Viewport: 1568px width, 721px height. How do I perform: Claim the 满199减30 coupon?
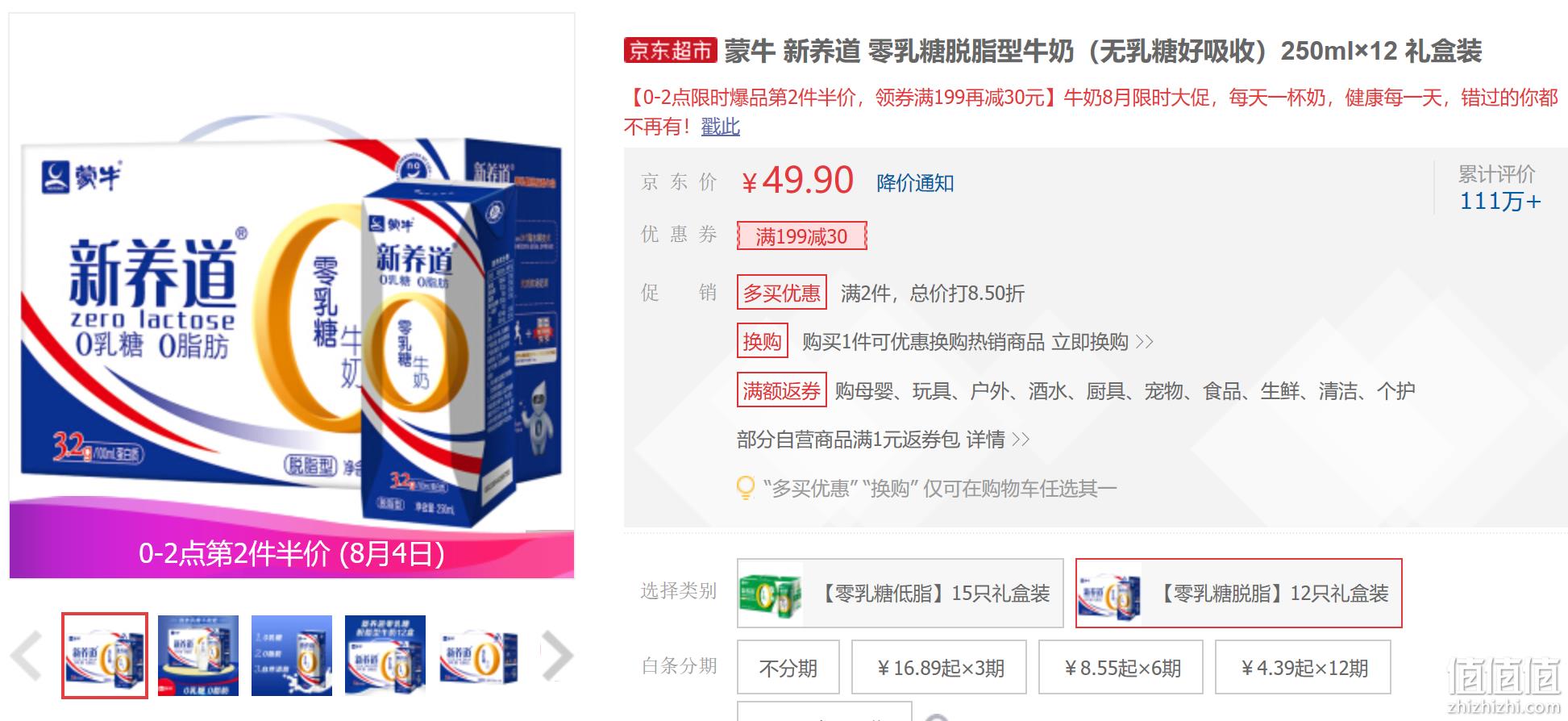[802, 236]
